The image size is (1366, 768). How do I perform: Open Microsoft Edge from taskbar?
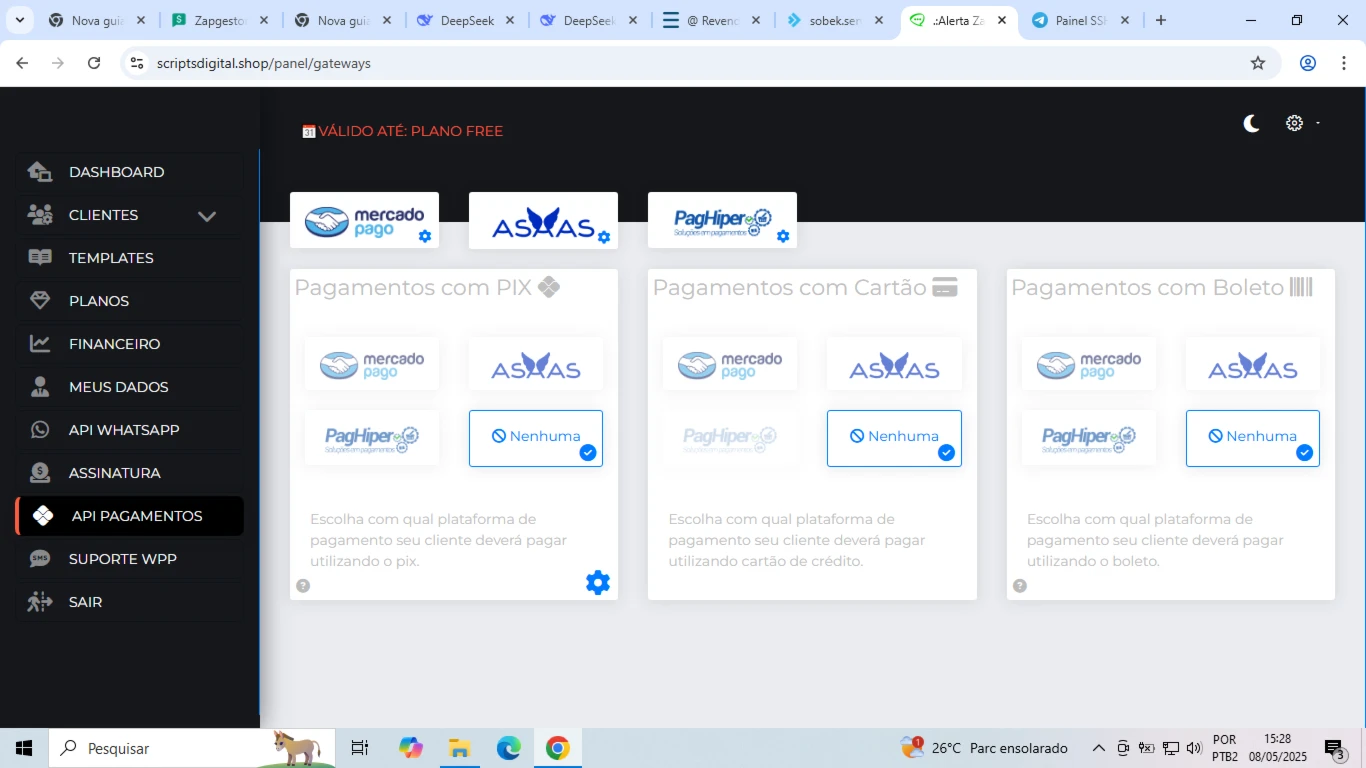pyautogui.click(x=509, y=748)
